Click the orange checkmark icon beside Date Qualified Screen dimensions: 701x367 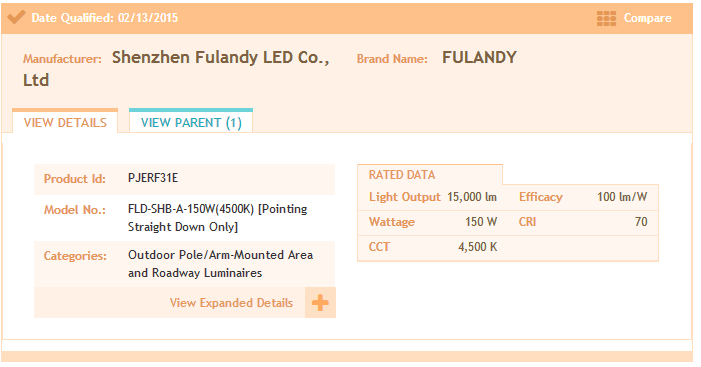16,17
